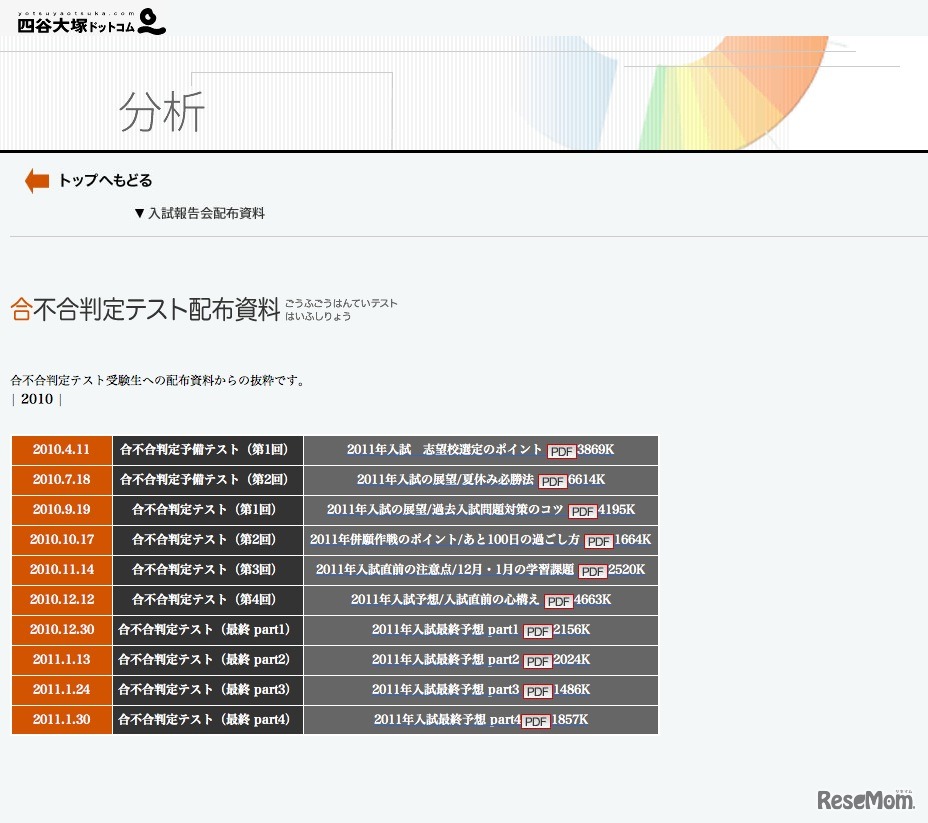The height and width of the screenshot is (823, 928).
Task: Open the PDF for 入試最終予想 part2
Action: tap(537, 661)
